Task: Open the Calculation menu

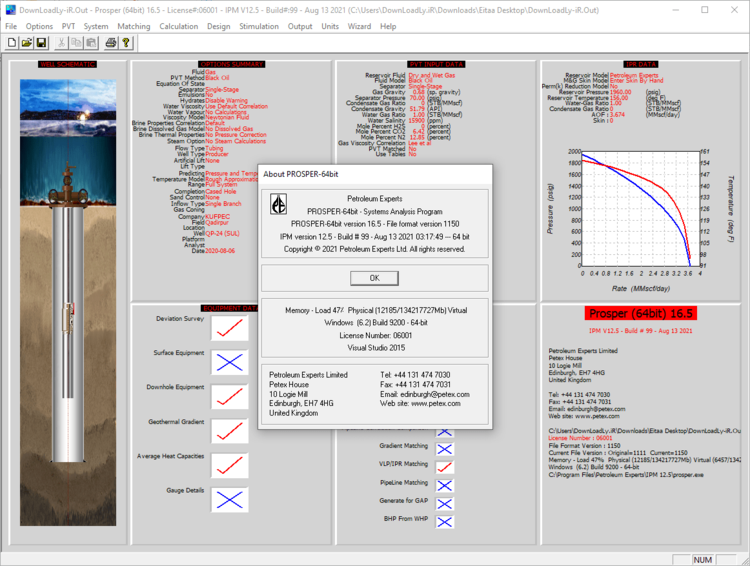Action: click(179, 26)
